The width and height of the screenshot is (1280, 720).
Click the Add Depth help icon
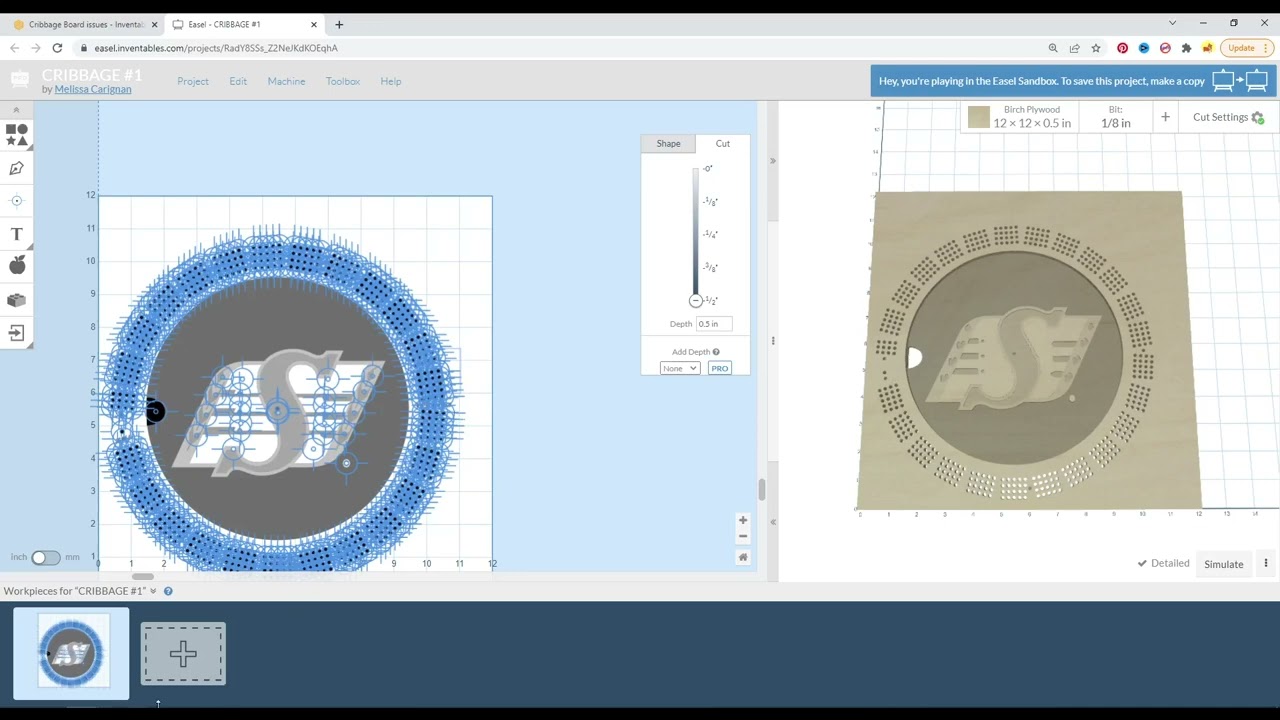point(716,352)
